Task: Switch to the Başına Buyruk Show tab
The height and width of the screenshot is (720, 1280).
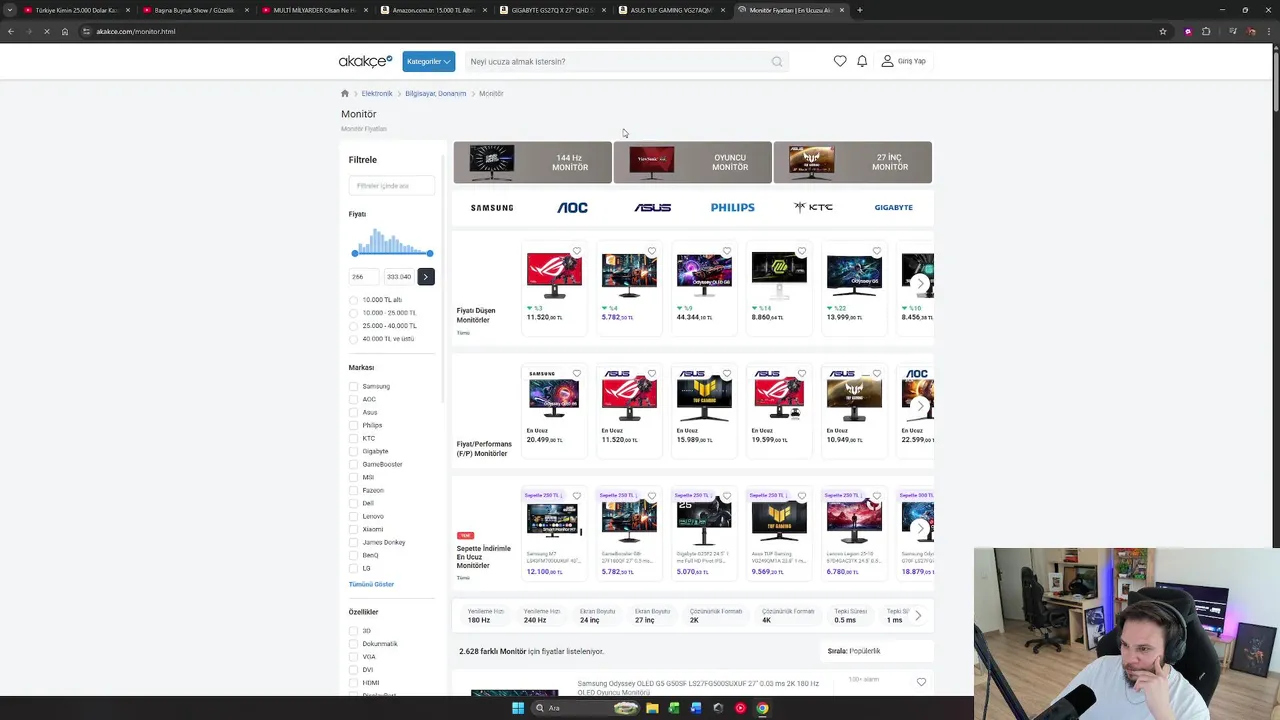Action: [x=195, y=10]
